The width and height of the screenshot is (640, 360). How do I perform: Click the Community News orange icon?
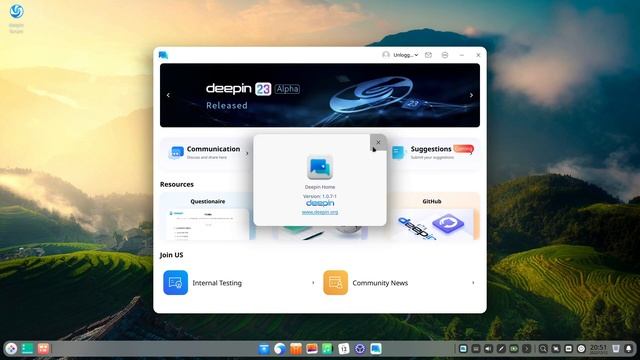click(336, 282)
